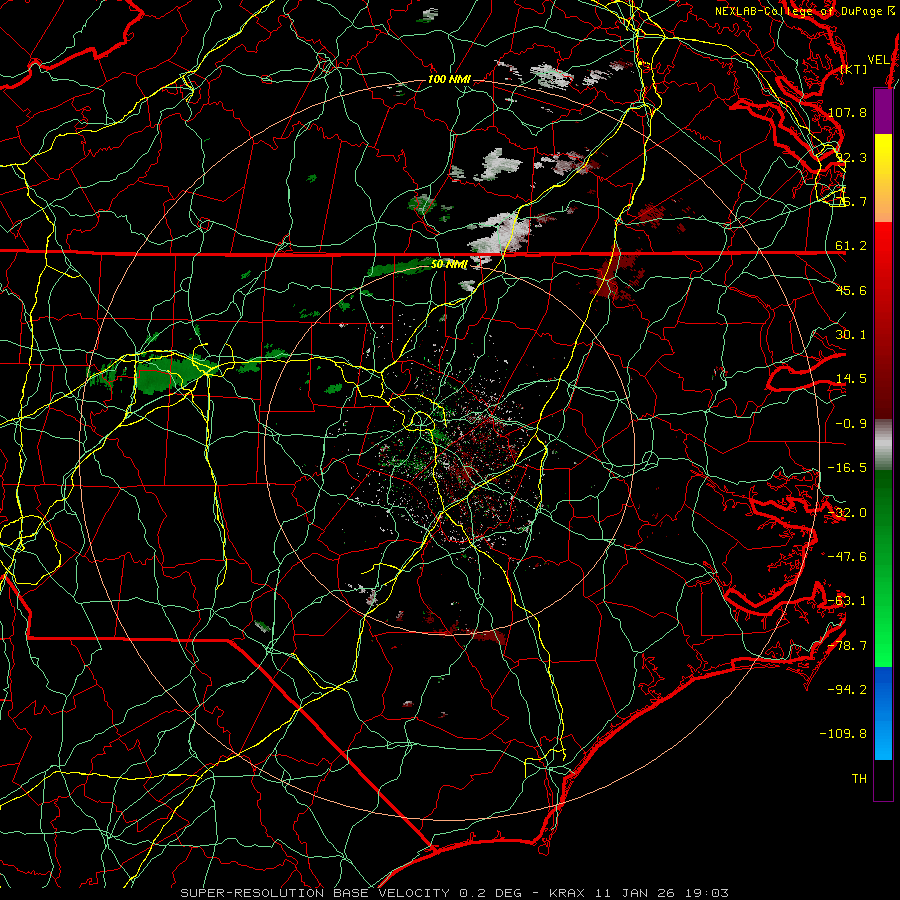Select the 107.8 scale value
The width and height of the screenshot is (900, 900).
(847, 112)
